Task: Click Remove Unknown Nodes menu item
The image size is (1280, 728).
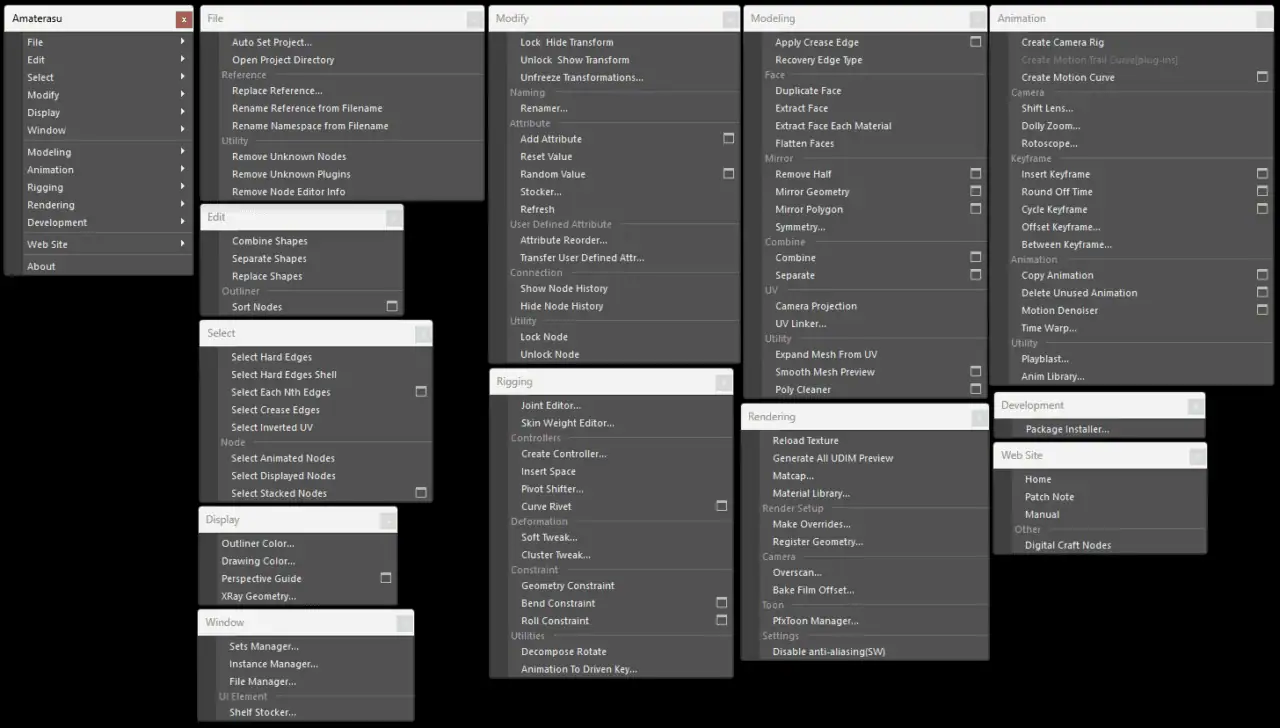Action: pyautogui.click(x=289, y=157)
